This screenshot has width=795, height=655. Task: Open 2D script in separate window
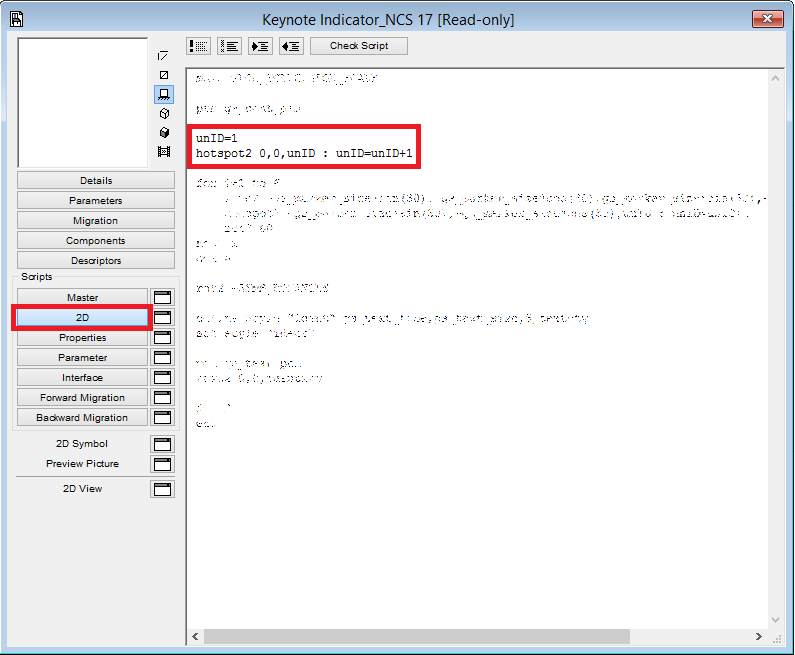(162, 317)
